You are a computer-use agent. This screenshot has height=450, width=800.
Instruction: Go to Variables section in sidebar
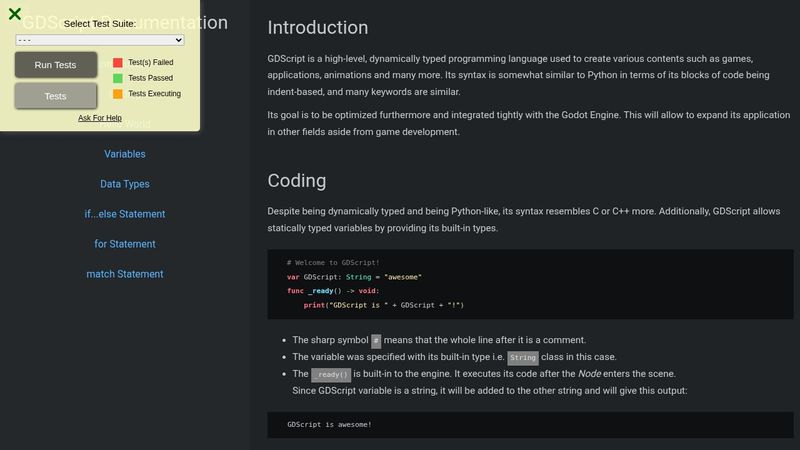click(x=124, y=154)
